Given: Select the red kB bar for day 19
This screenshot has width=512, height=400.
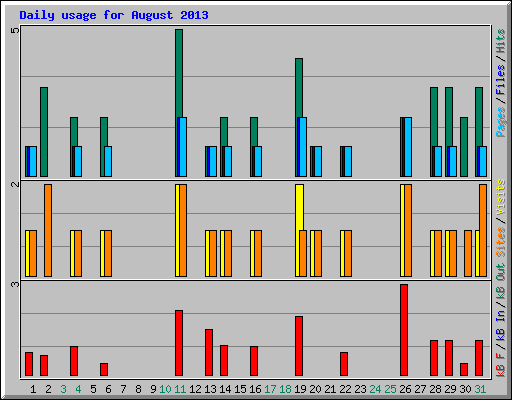Looking at the screenshot, I should [299, 346].
